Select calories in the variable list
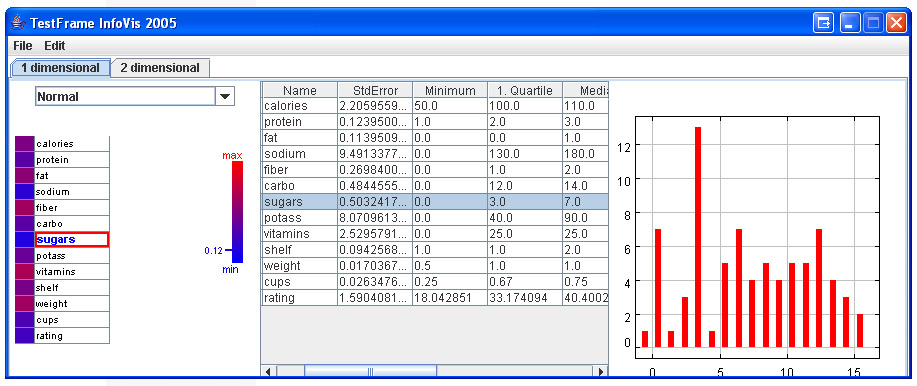 pyautogui.click(x=72, y=144)
